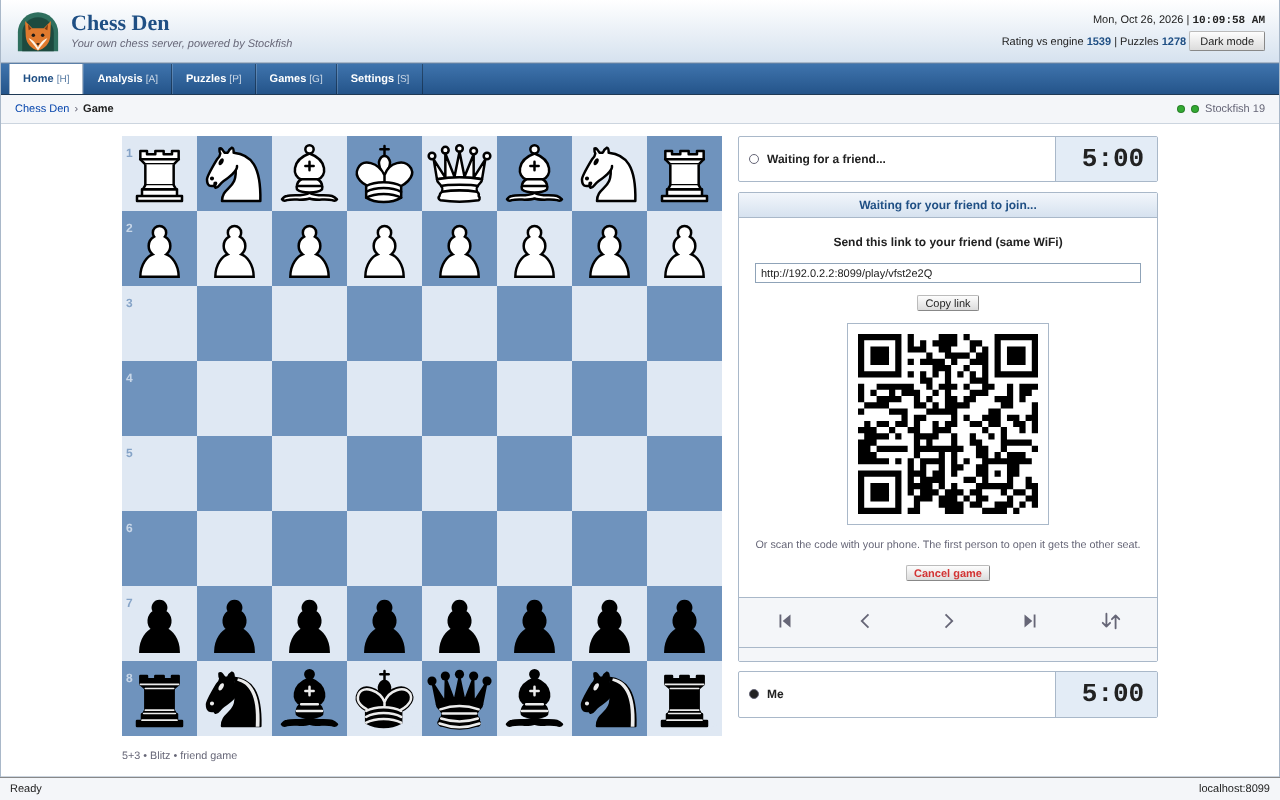Viewport: 1280px width, 800px height.
Task: Focus the friend invite URL field
Action: point(948,273)
